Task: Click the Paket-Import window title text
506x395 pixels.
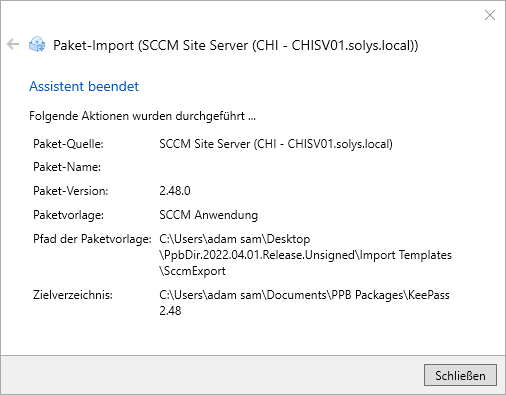Action: (x=236, y=45)
